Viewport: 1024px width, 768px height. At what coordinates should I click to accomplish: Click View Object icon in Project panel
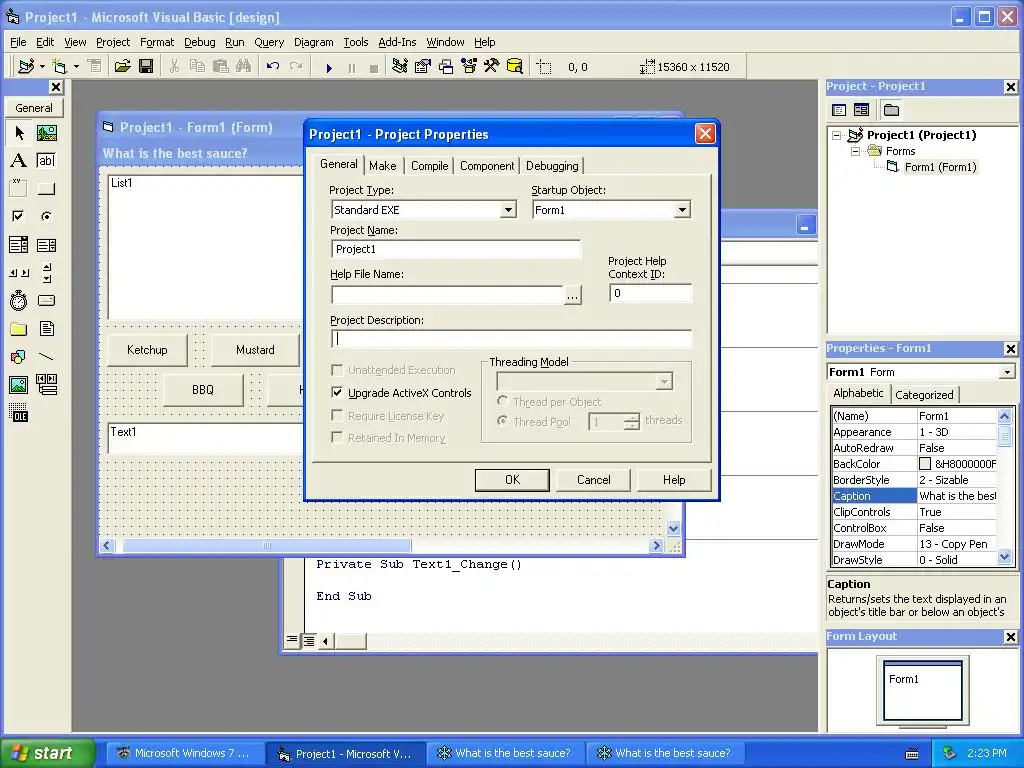click(x=861, y=110)
